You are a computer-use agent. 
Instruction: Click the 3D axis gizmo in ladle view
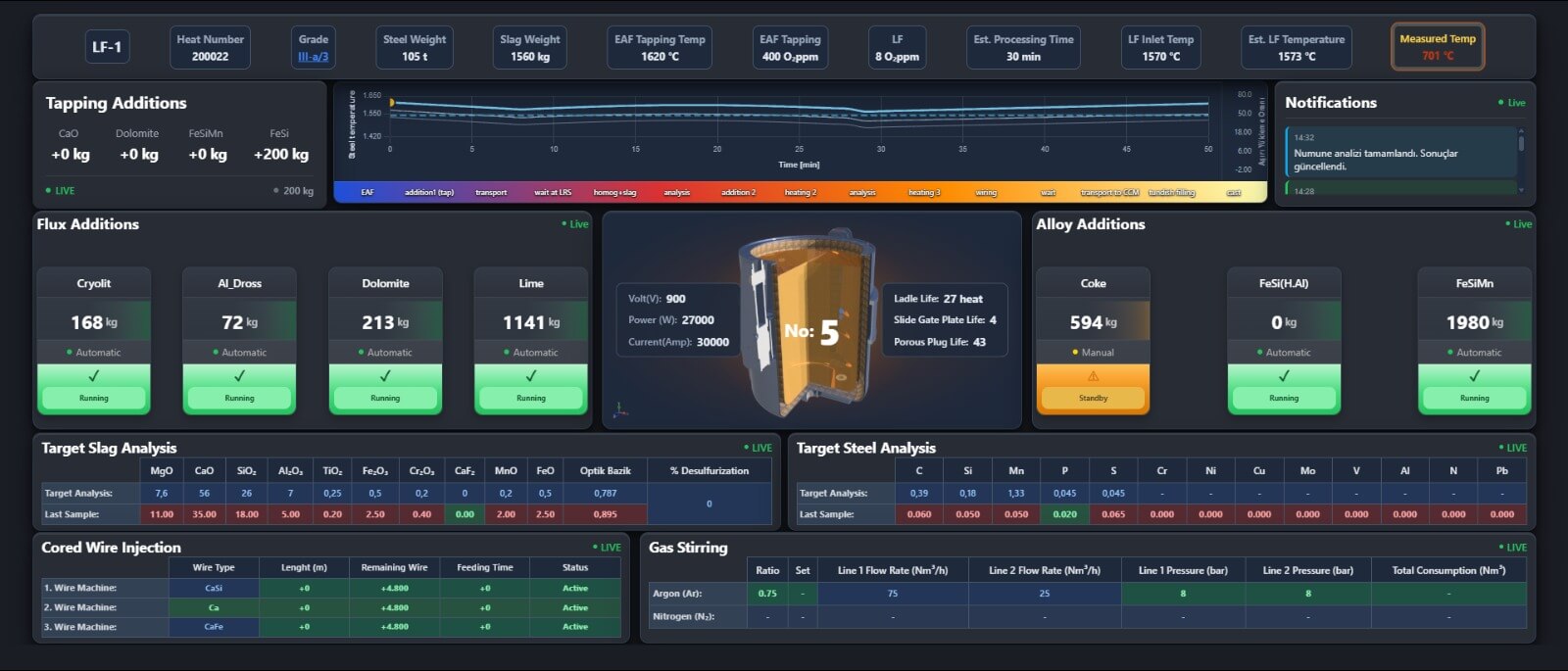(x=619, y=411)
